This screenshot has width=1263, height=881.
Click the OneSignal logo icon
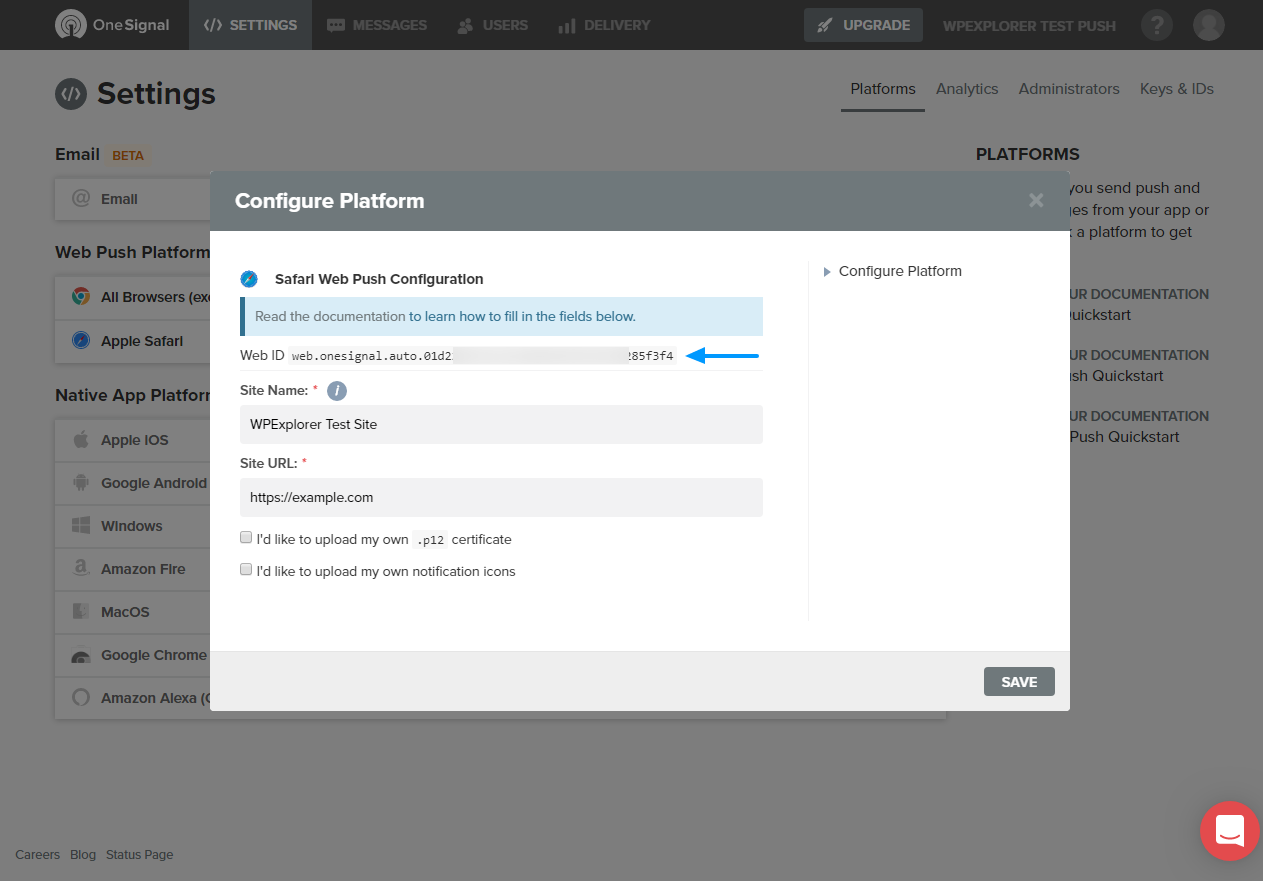coord(71,25)
